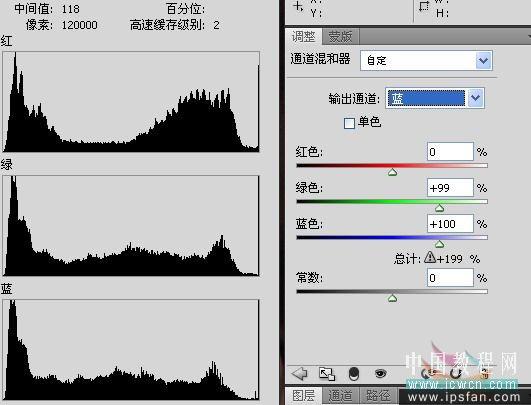Screen dimensions: 531x405
Task: Click the 总计 +199 % readout
Action: (458, 259)
